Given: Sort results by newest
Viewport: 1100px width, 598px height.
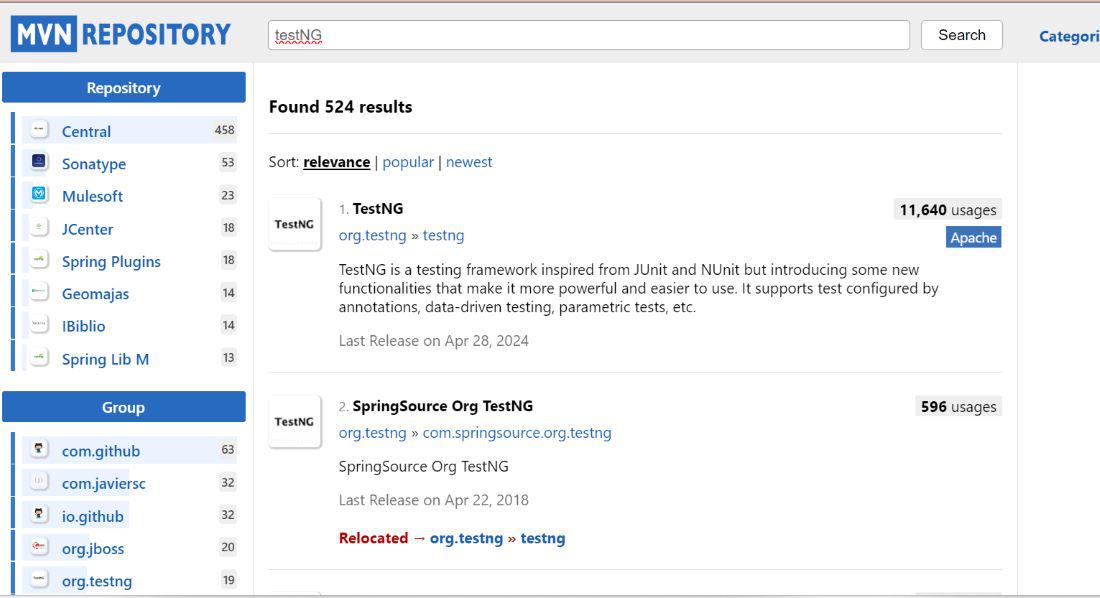Looking at the screenshot, I should (x=469, y=162).
